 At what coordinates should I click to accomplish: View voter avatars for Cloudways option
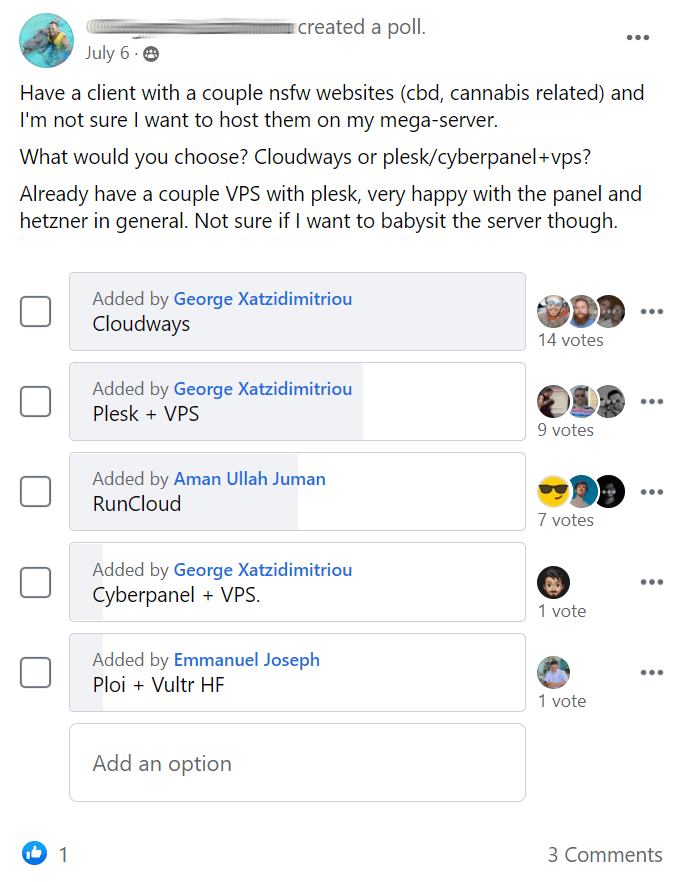coord(581,311)
